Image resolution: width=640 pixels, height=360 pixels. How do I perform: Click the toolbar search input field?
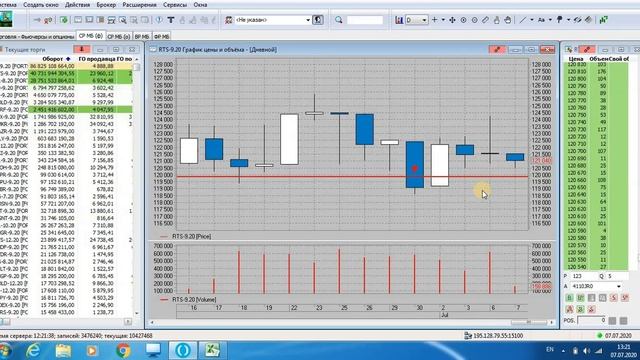365,20
